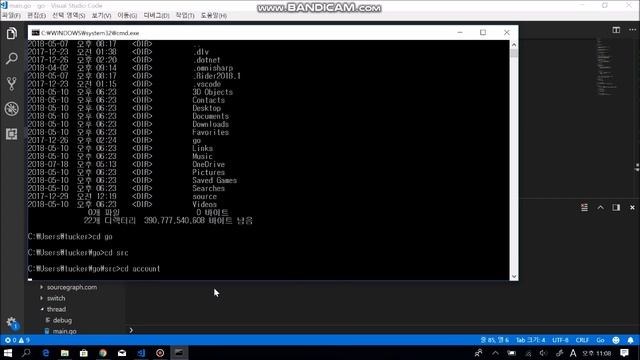Click the taskbar clock

pyautogui.click(x=597, y=353)
